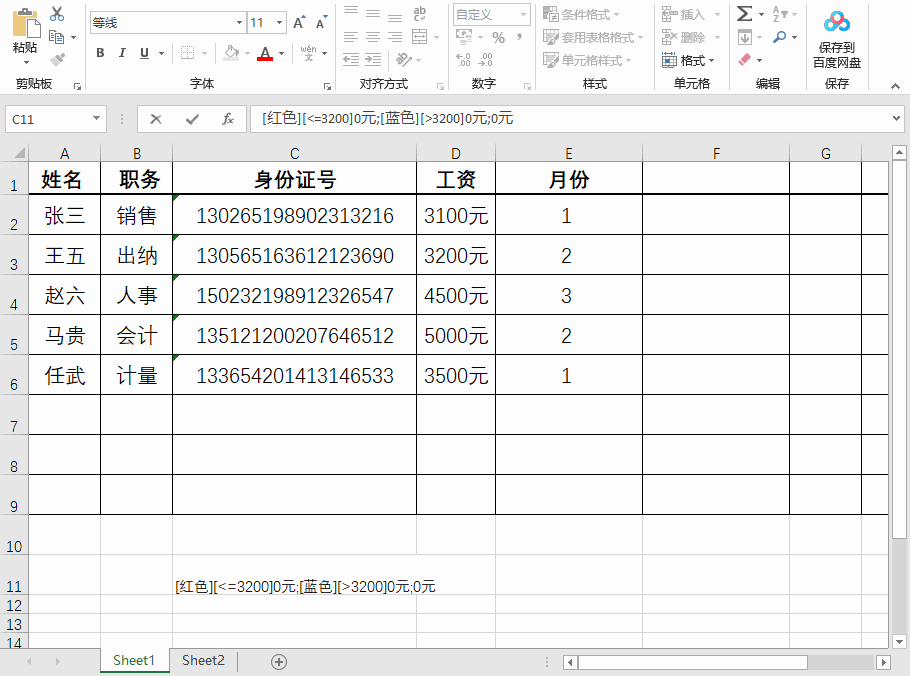Image resolution: width=910 pixels, height=676 pixels.
Task: Click the Find magnifier icon
Action: 780,37
